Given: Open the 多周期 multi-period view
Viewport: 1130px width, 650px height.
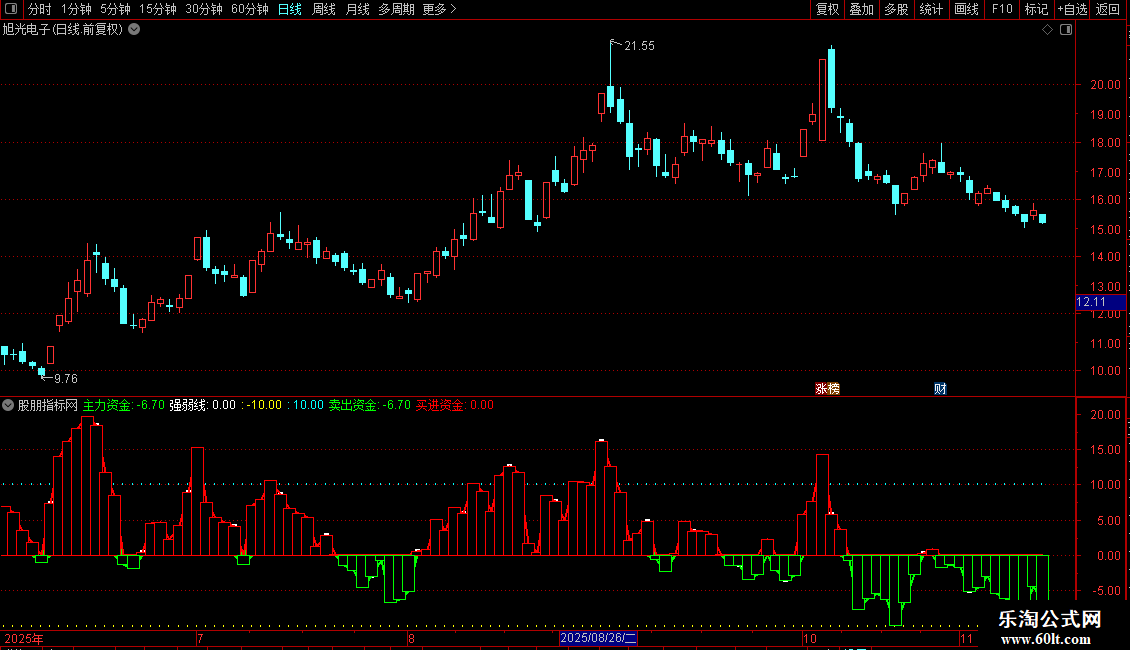Looking at the screenshot, I should coord(396,9).
